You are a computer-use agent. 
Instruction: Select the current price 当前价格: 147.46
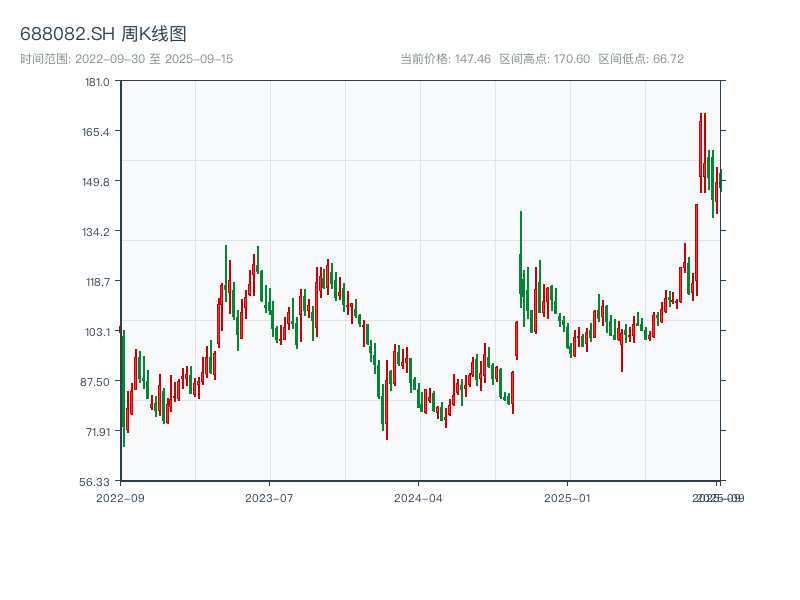click(x=445, y=59)
